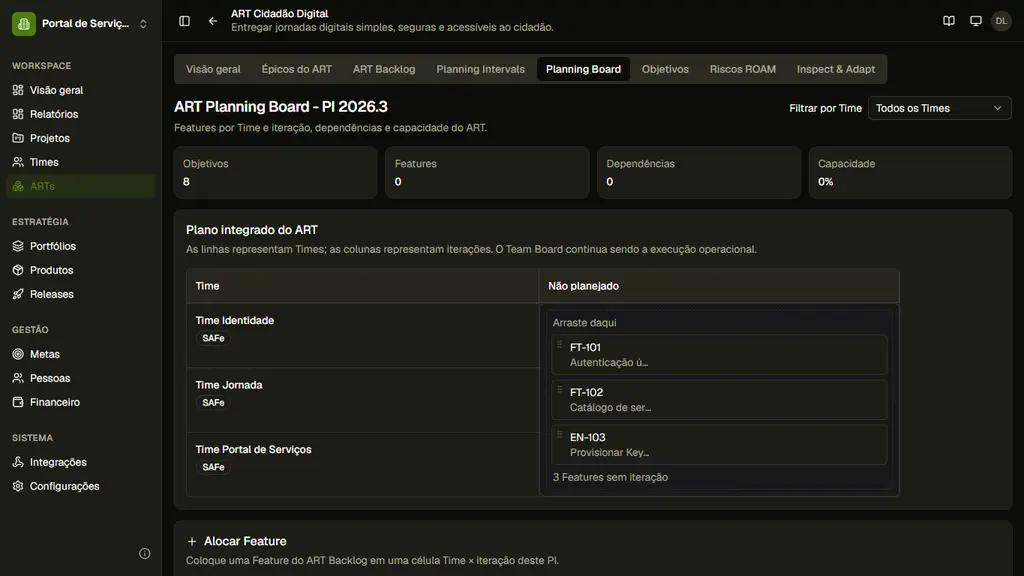The height and width of the screenshot is (576, 1024).
Task: Click the "3 Features sem iteração" text
Action: [x=610, y=477]
